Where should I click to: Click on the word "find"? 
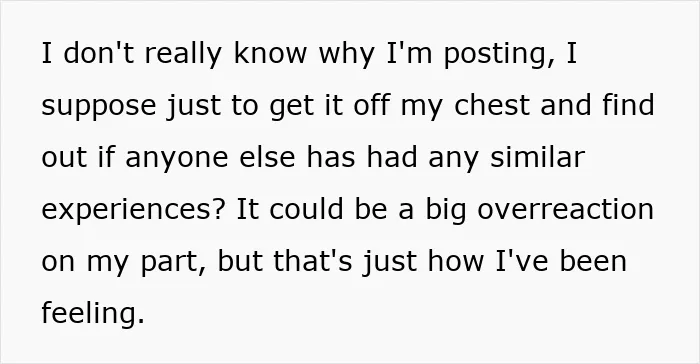click(x=628, y=105)
